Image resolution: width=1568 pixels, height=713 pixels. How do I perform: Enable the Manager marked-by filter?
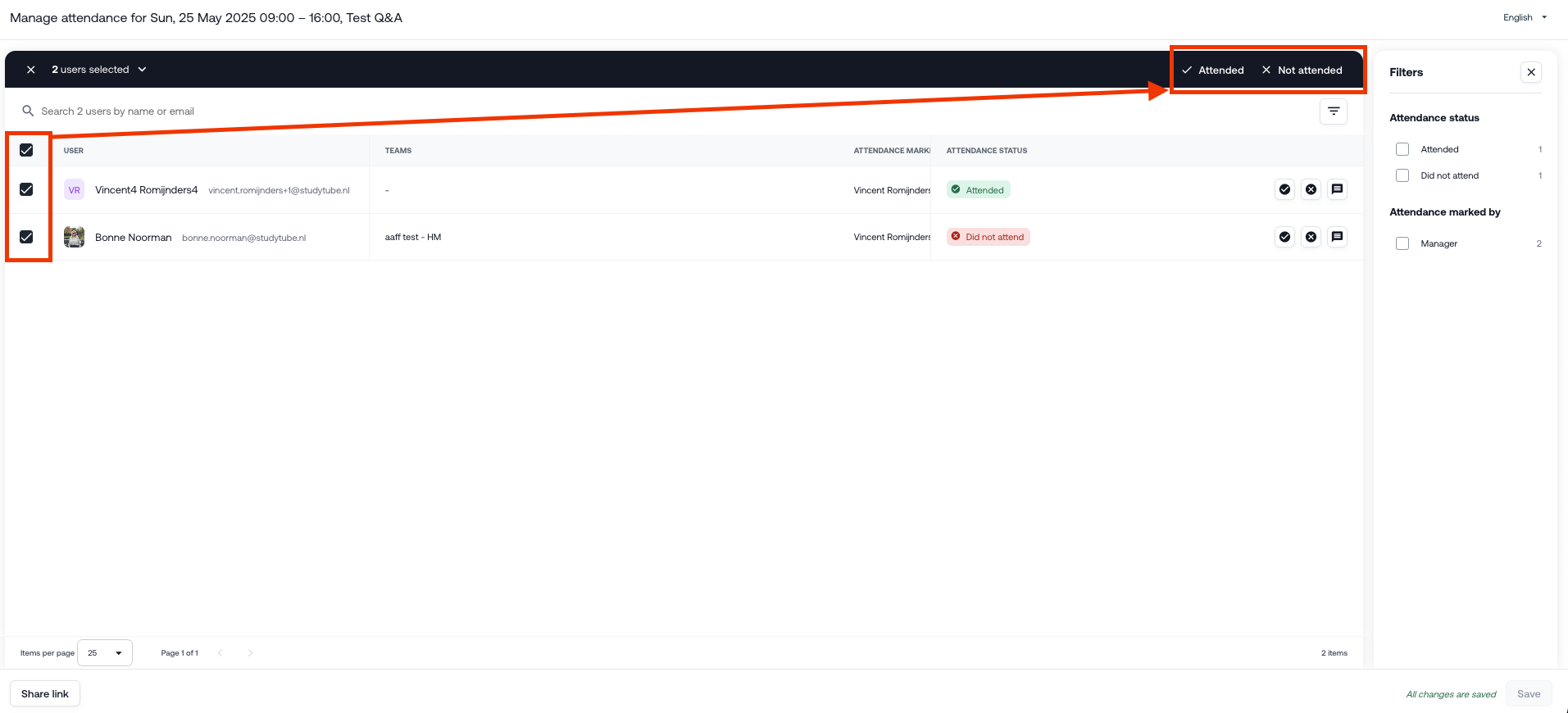coord(1402,243)
